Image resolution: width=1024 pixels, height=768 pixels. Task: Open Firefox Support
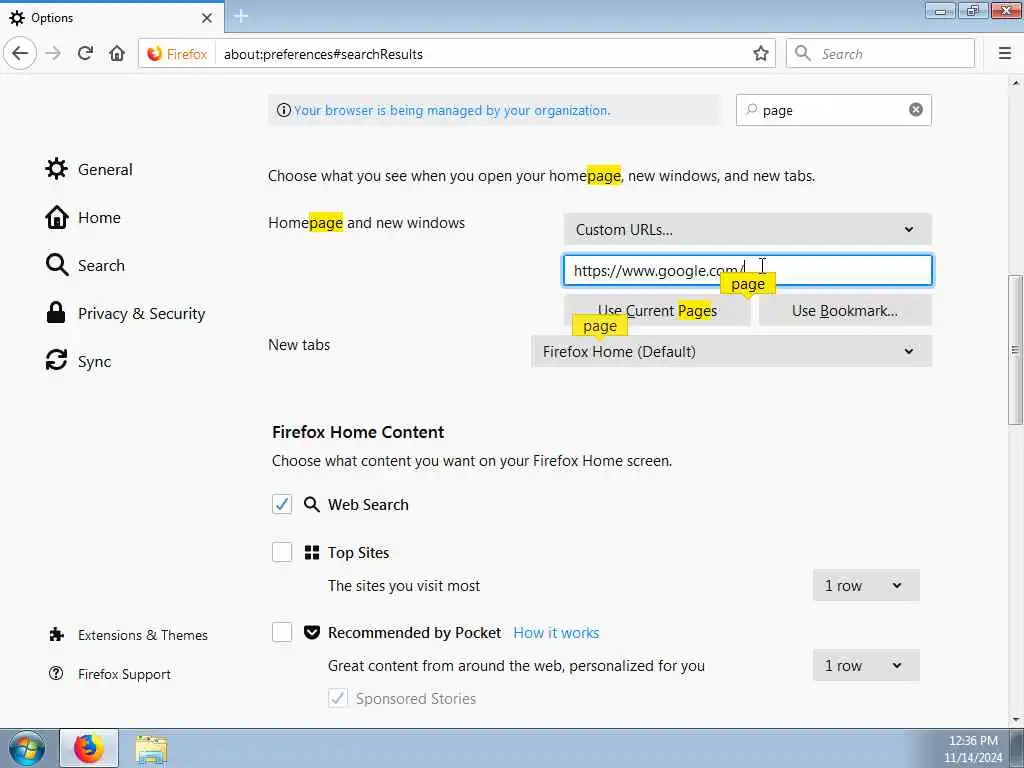click(110, 674)
